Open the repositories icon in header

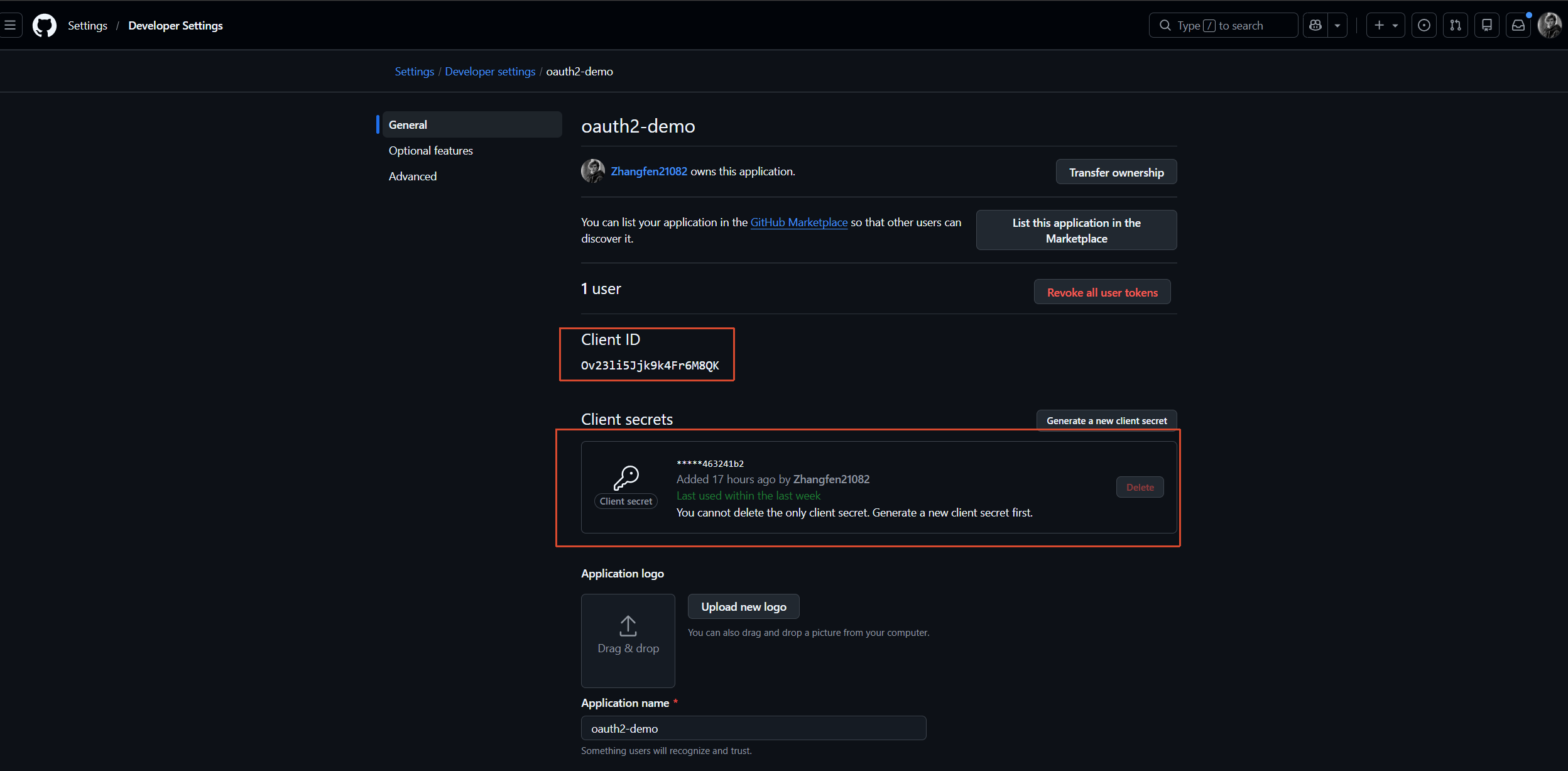(x=1487, y=25)
